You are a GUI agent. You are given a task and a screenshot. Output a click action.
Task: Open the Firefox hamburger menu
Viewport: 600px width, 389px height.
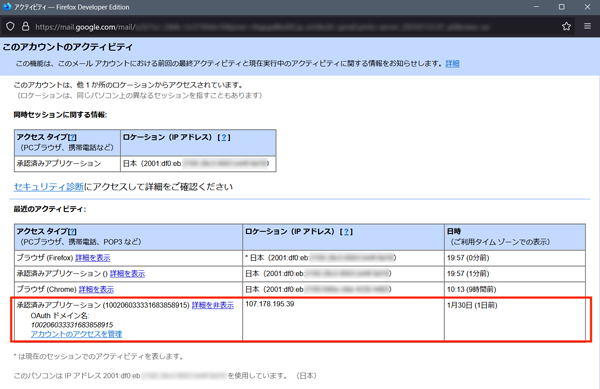tap(587, 26)
